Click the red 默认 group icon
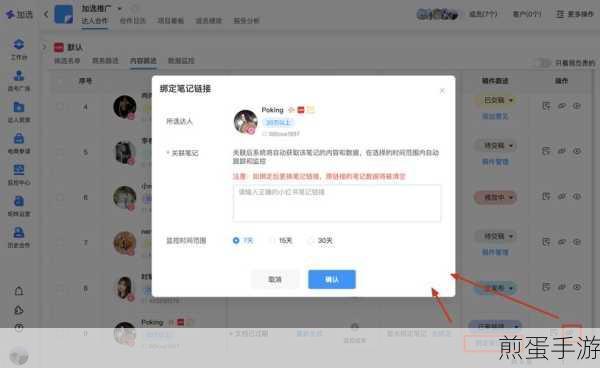The width and height of the screenshot is (600, 368). point(59,47)
